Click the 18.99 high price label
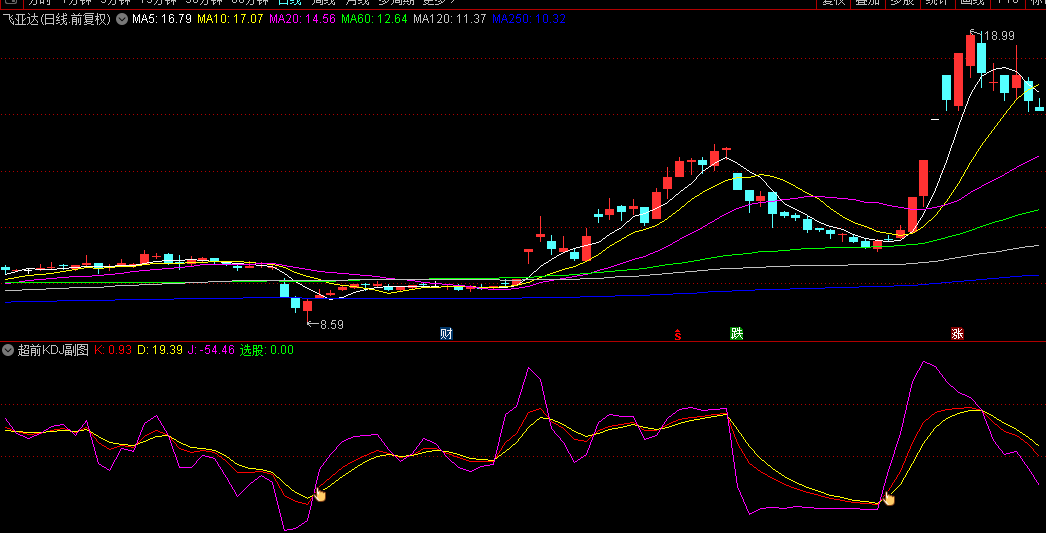 click(x=997, y=36)
